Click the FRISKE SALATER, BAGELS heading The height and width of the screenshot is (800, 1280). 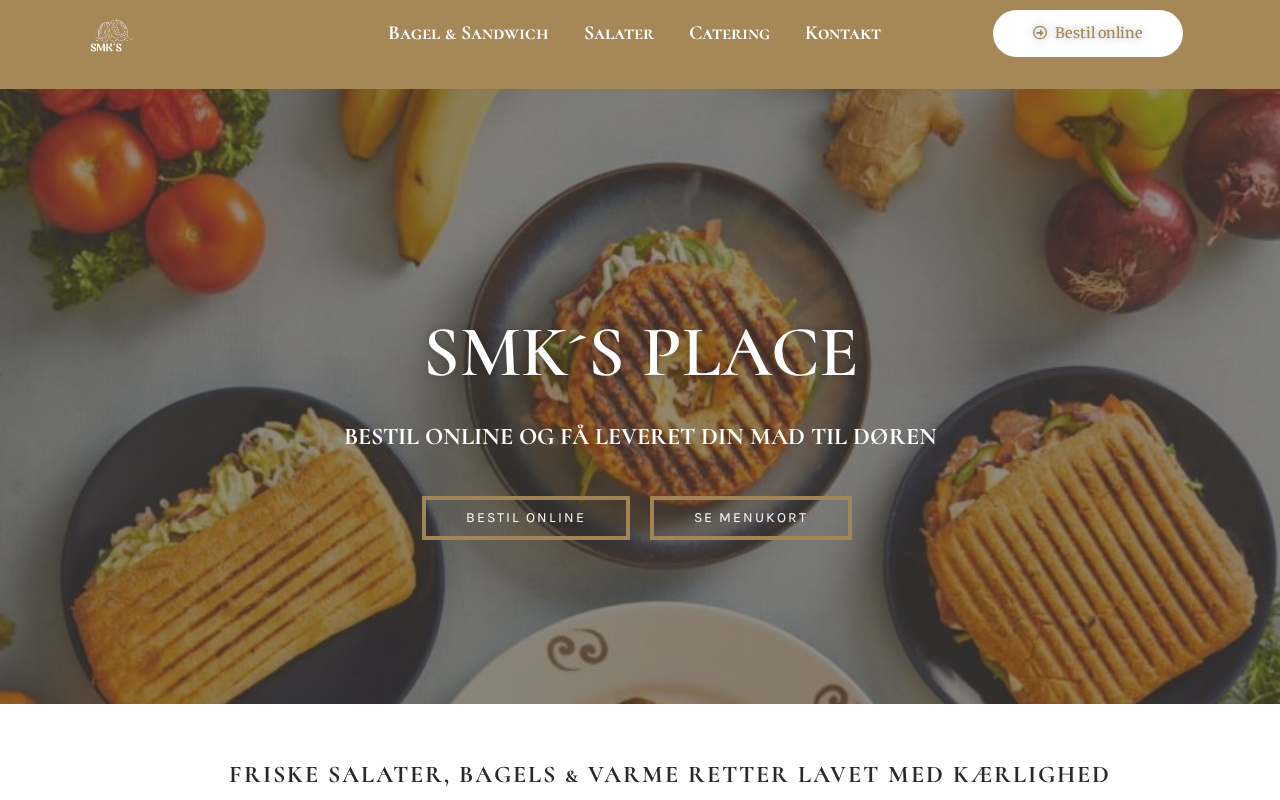(x=670, y=774)
